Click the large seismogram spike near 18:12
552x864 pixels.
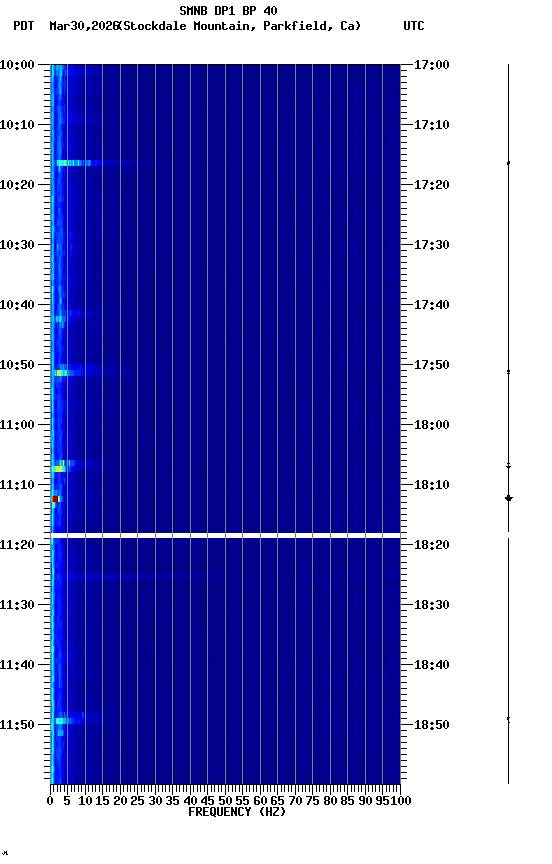[x=508, y=499]
